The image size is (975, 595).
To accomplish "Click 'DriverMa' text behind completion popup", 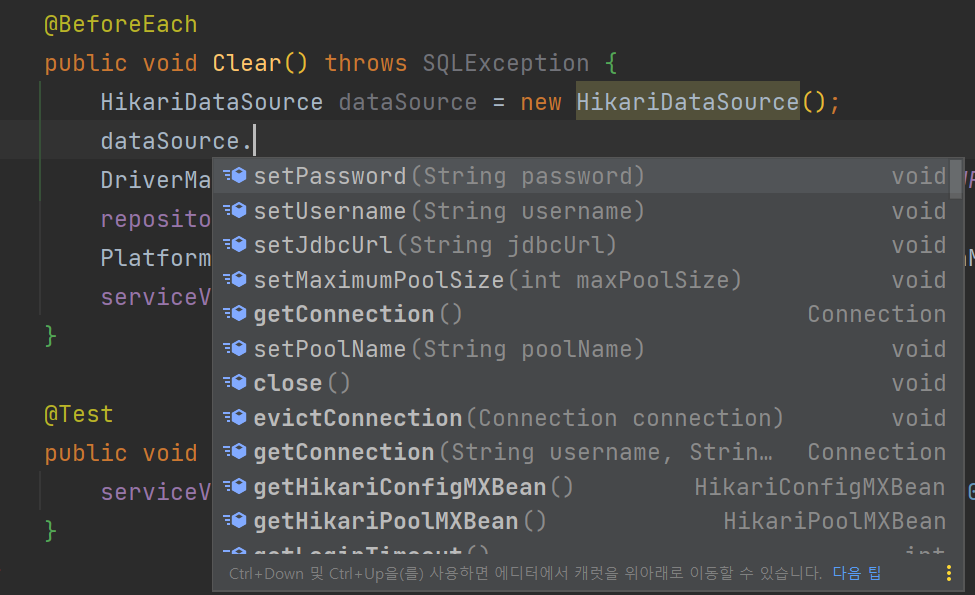I will pyautogui.click(x=156, y=180).
